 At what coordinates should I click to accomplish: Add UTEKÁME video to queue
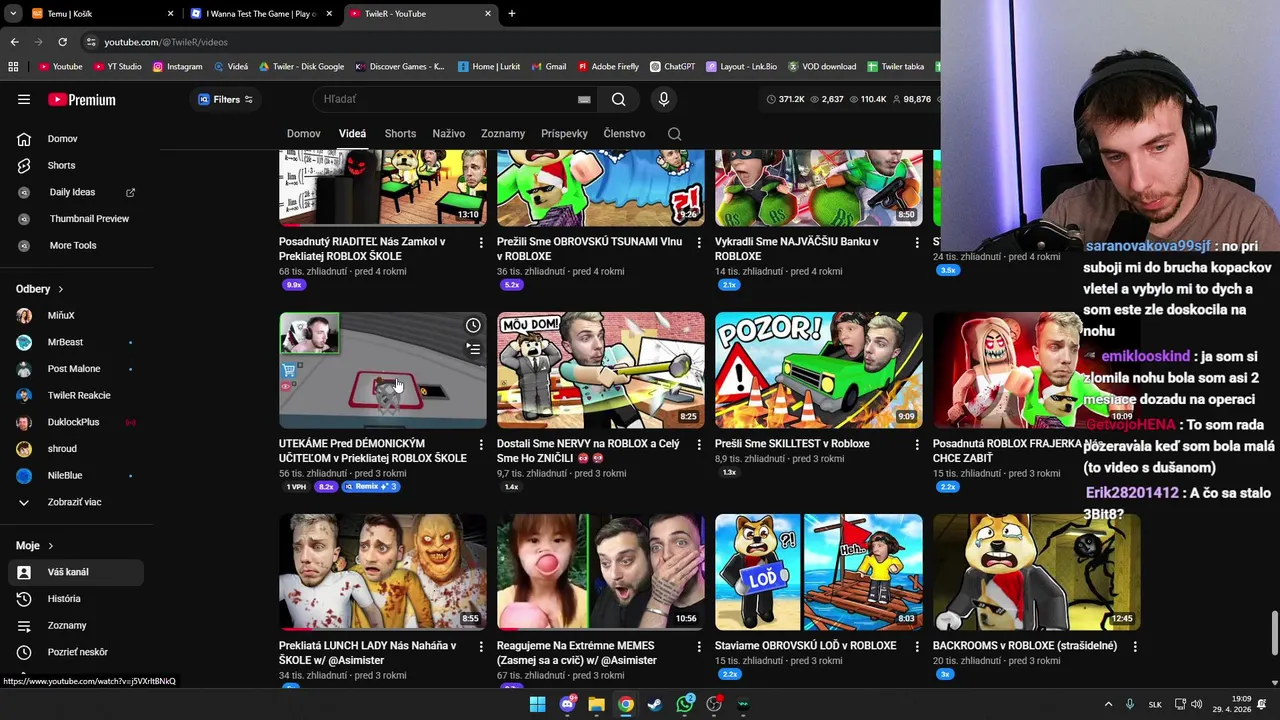(x=473, y=348)
